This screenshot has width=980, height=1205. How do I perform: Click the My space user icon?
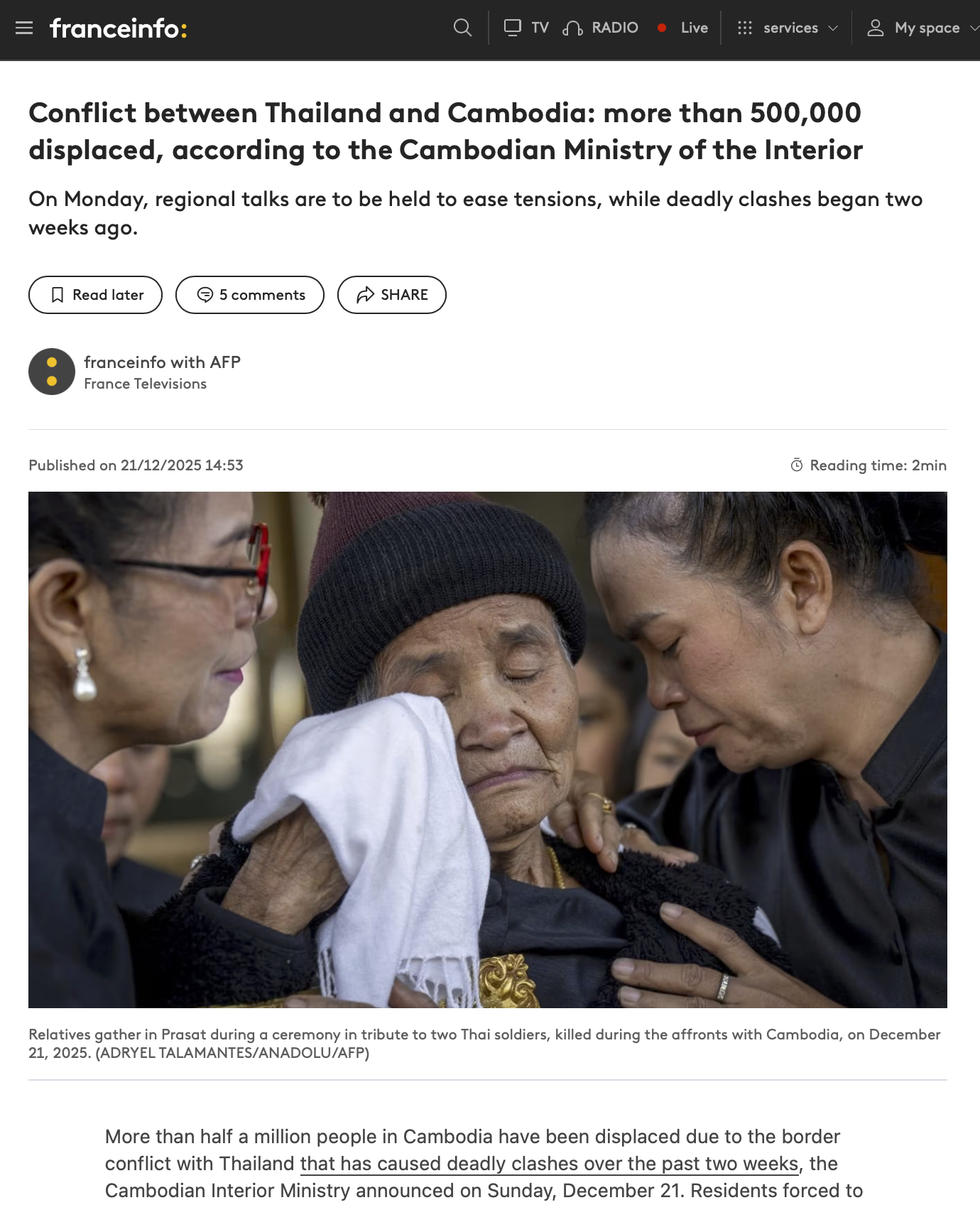(876, 28)
